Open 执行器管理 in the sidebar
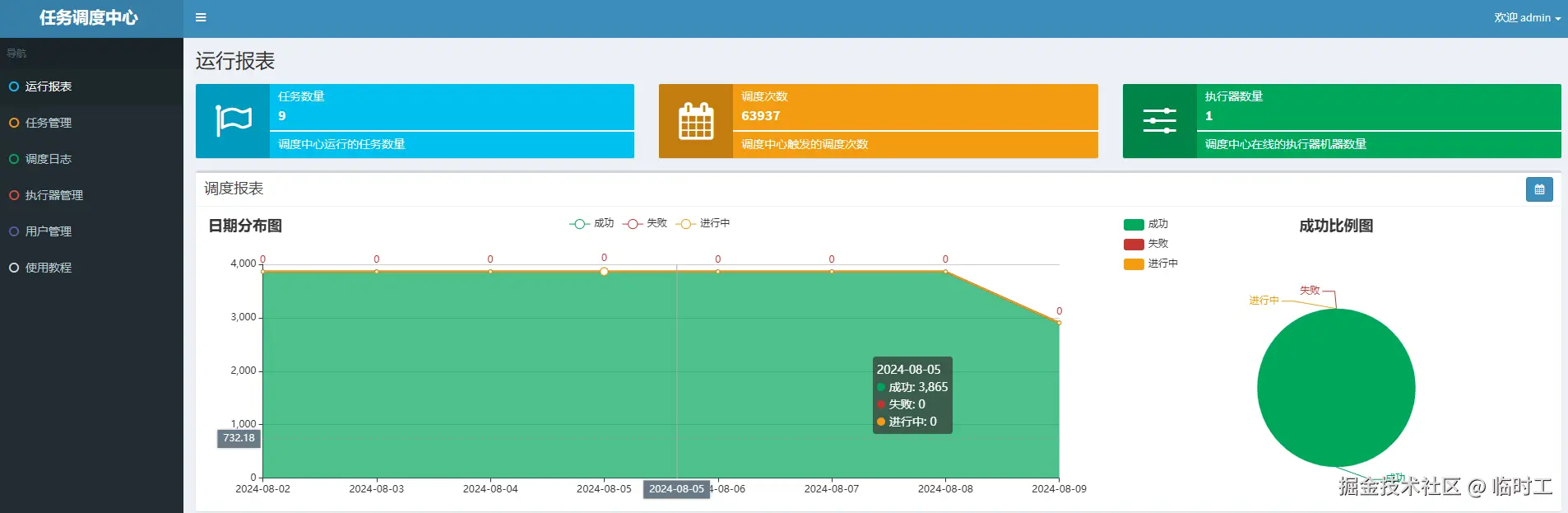 click(x=91, y=195)
